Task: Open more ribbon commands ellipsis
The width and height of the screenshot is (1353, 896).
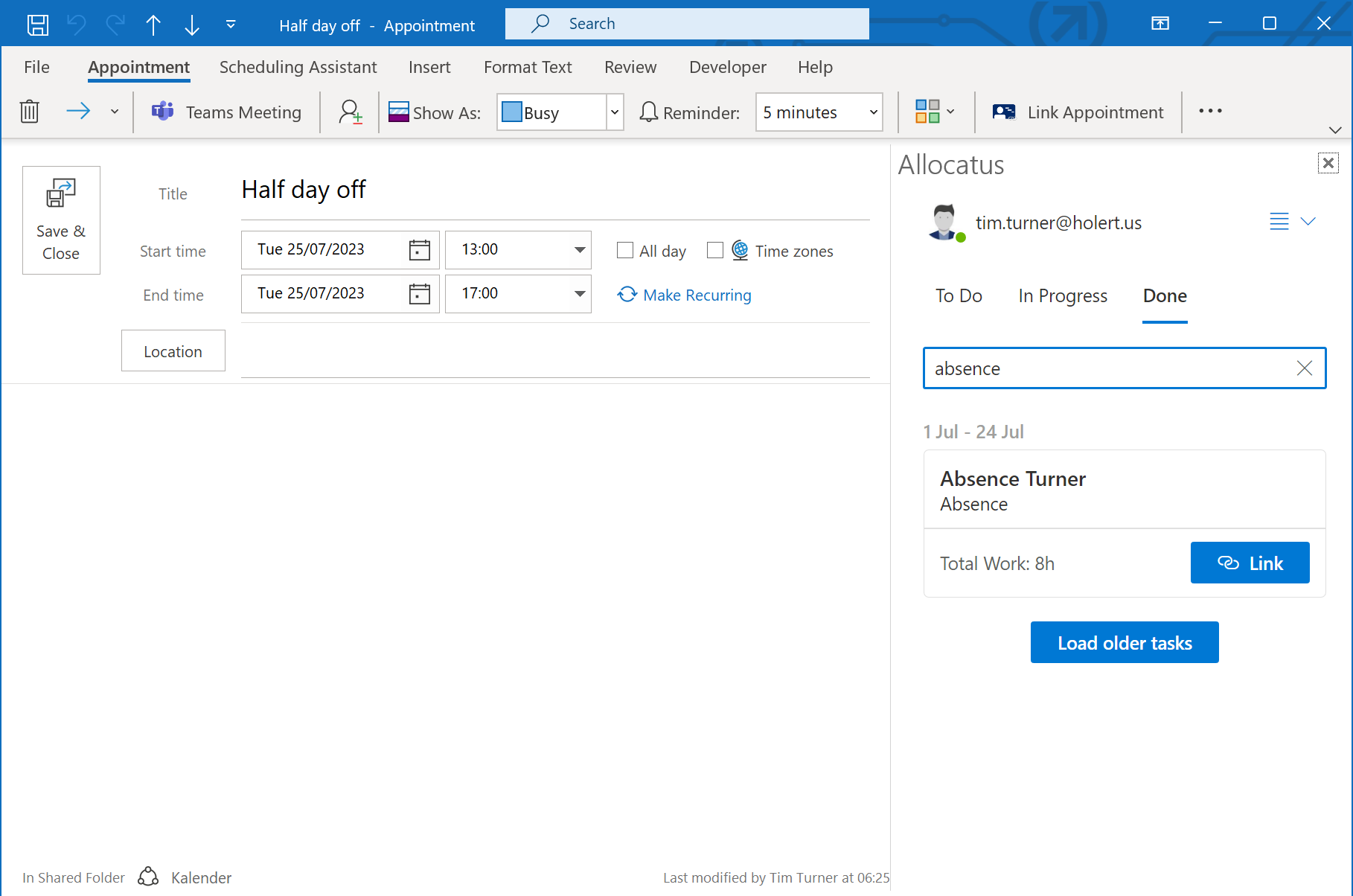Action: [1210, 111]
